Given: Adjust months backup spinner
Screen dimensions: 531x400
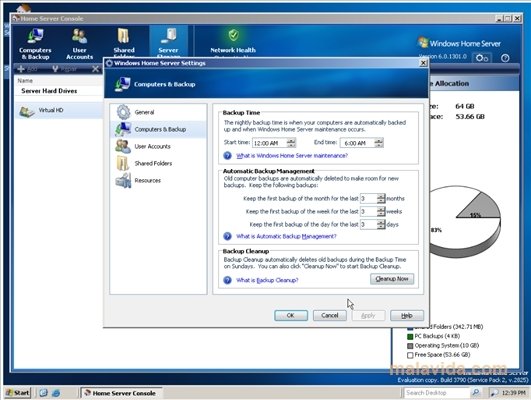Looking at the screenshot, I should click(381, 198).
